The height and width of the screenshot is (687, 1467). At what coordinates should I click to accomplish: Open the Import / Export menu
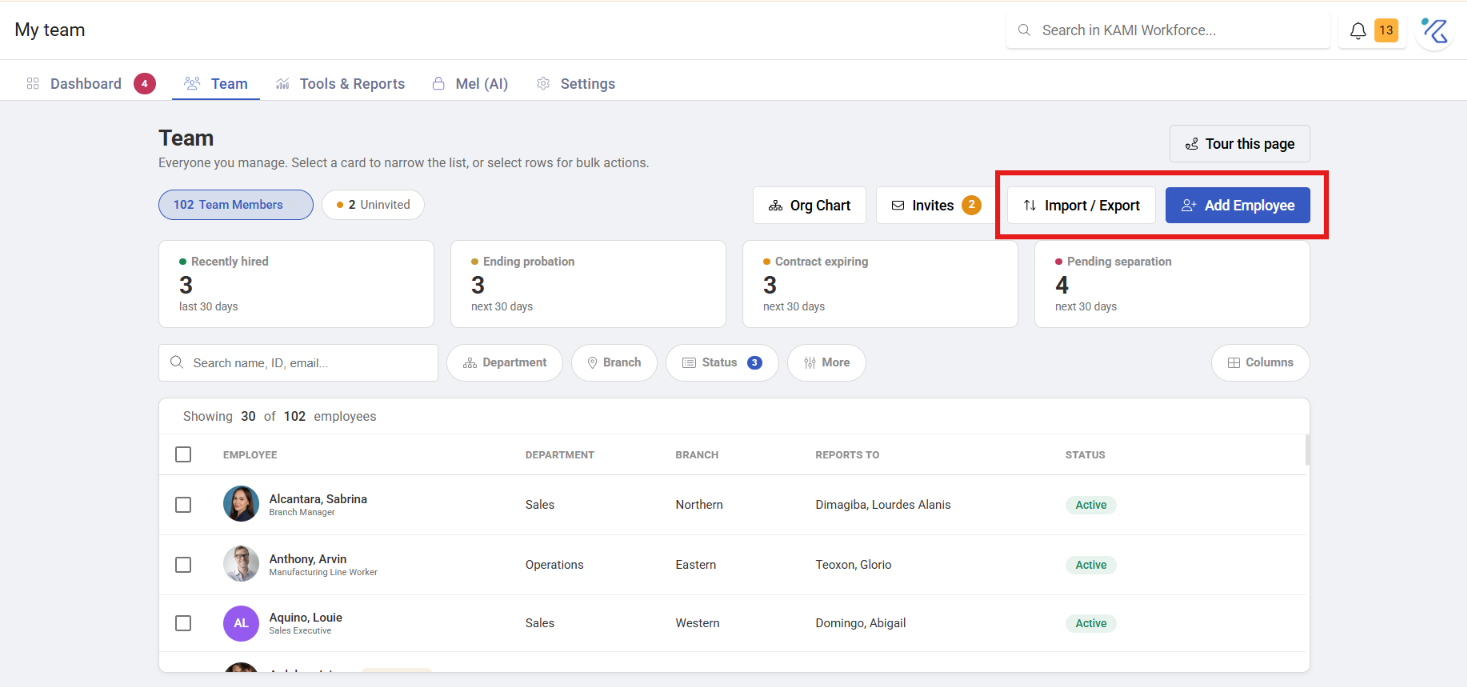1081,205
